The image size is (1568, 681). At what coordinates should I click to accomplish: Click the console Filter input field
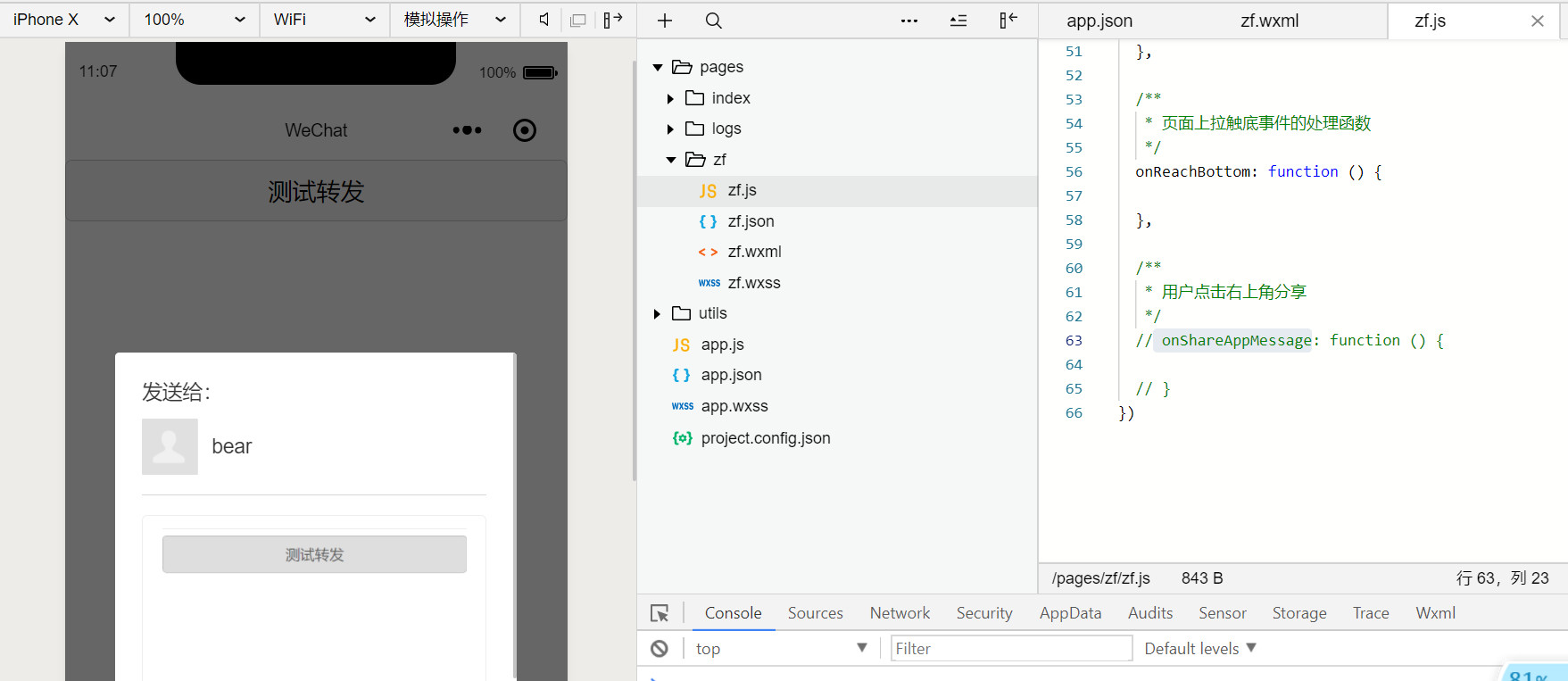click(1011, 649)
